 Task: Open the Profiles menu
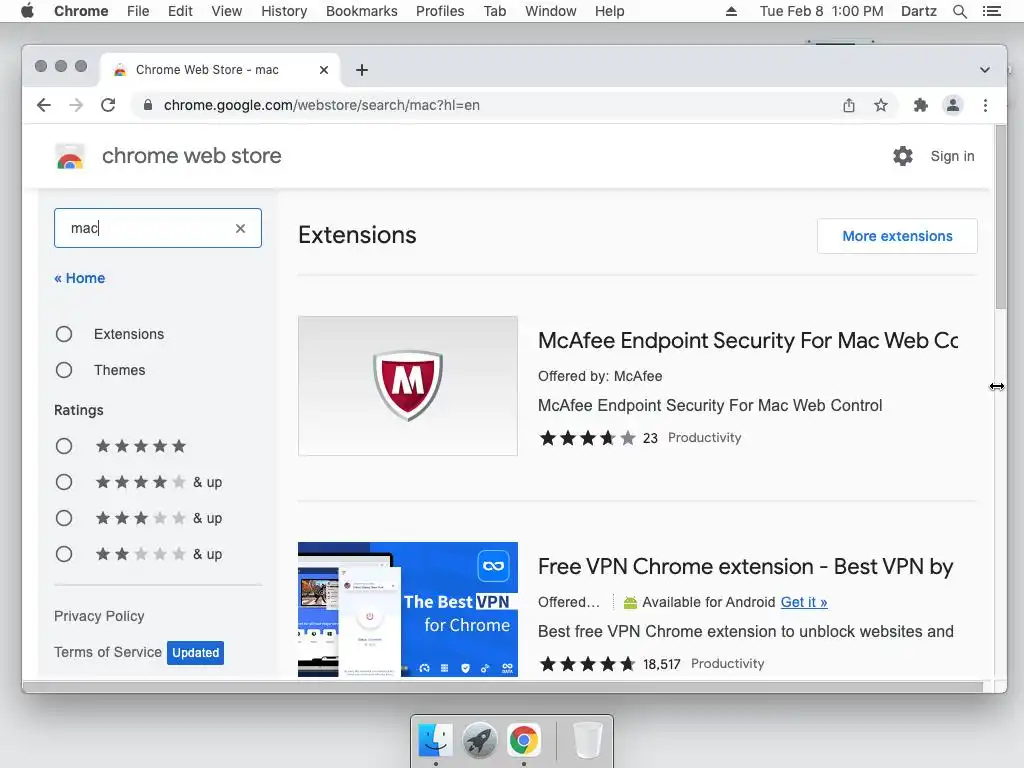pos(440,11)
